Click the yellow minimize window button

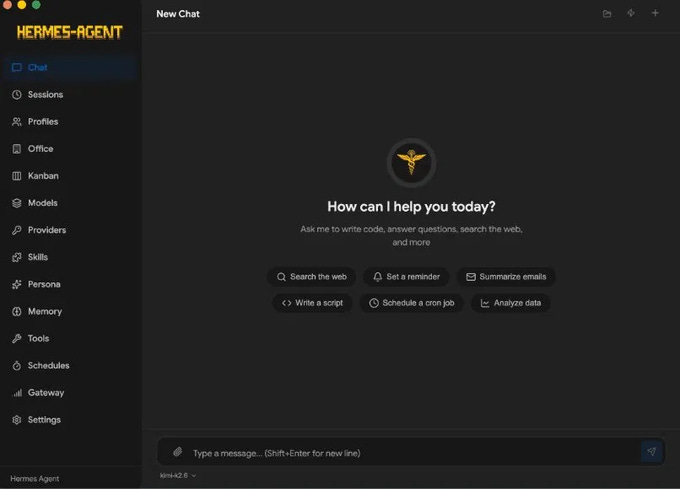[22, 4]
